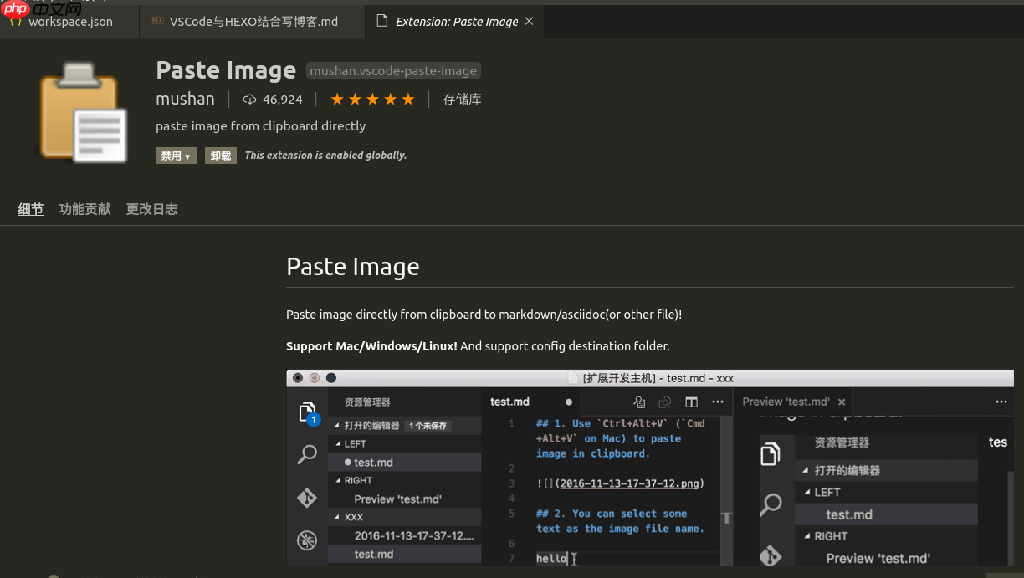The width and height of the screenshot is (1024, 578).
Task: Click the search magnifier icon in demo sidebar
Action: click(x=307, y=454)
